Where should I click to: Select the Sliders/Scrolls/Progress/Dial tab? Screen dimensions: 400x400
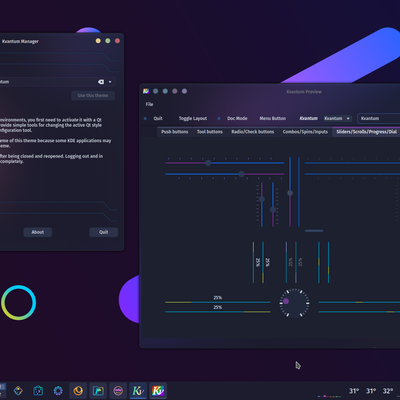tap(366, 132)
